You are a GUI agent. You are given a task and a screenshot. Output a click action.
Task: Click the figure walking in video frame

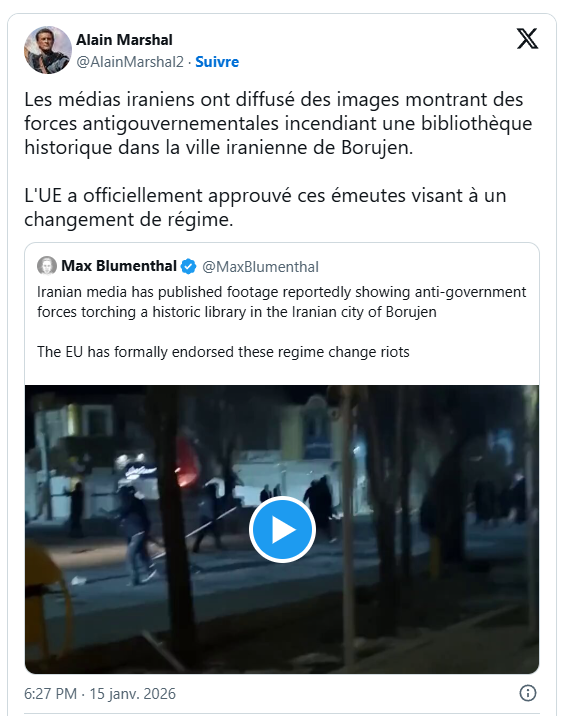click(x=136, y=535)
